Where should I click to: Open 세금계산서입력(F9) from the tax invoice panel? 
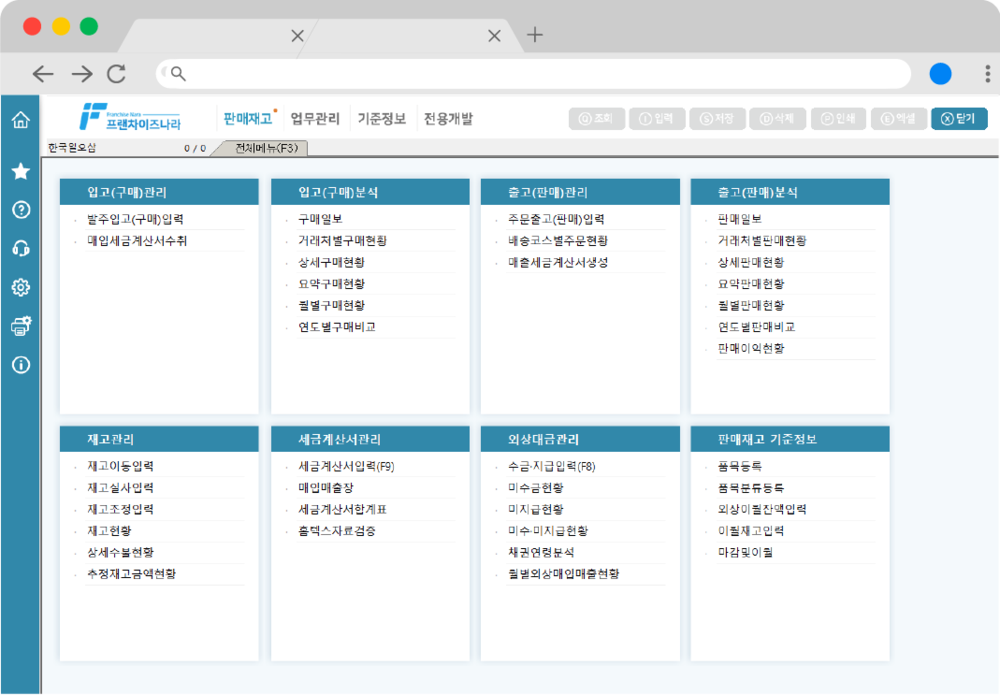(346, 466)
